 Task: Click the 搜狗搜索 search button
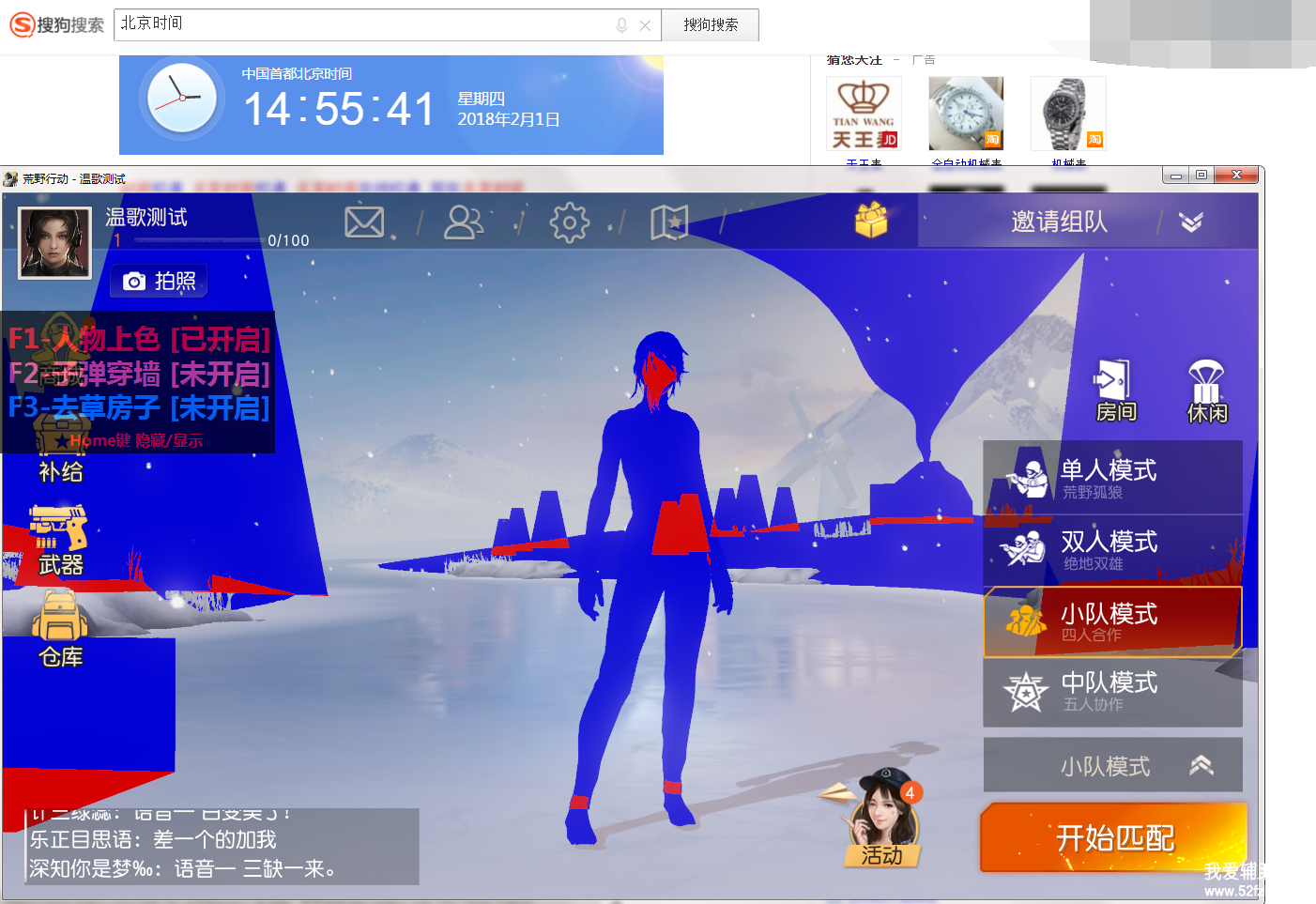[x=710, y=24]
